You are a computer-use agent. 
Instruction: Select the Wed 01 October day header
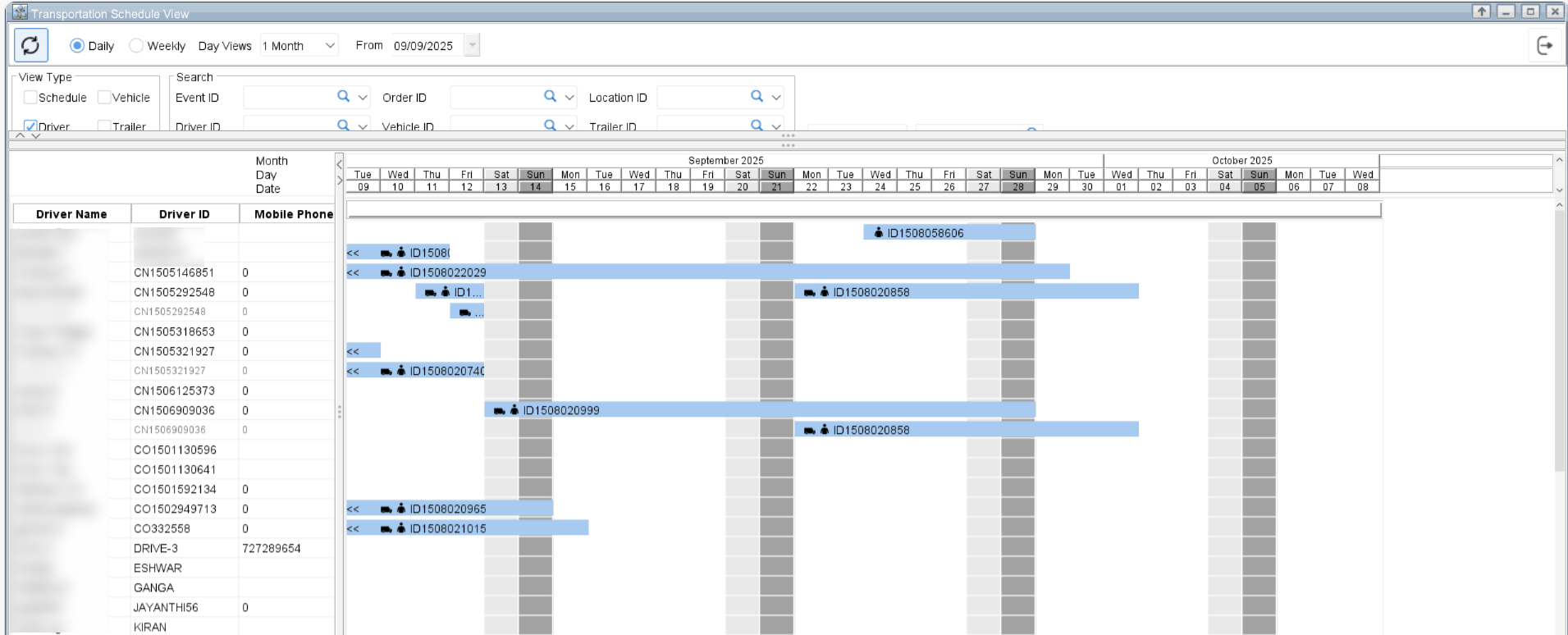[1122, 180]
